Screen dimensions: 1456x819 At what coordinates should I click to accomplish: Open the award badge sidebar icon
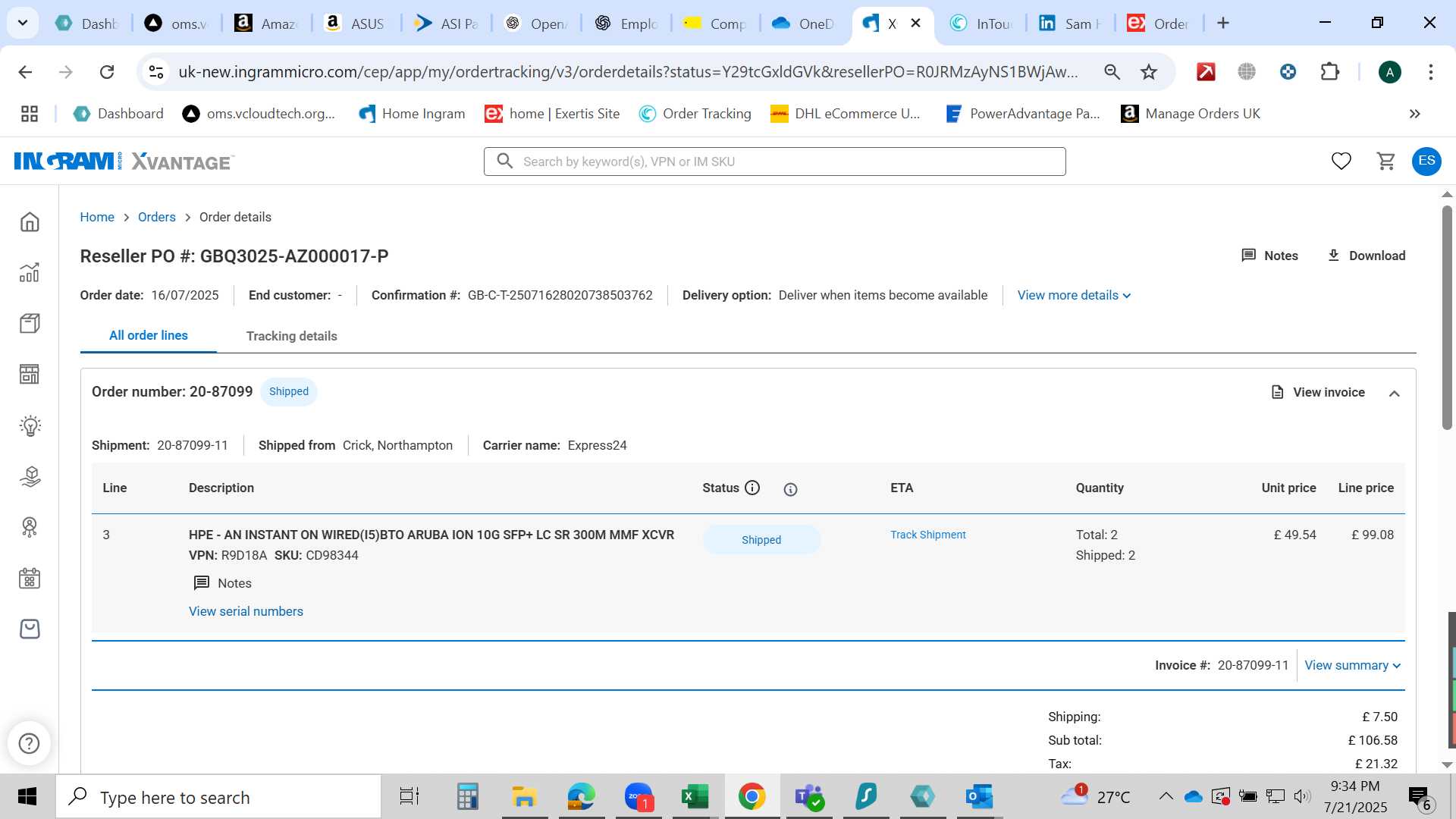30,527
